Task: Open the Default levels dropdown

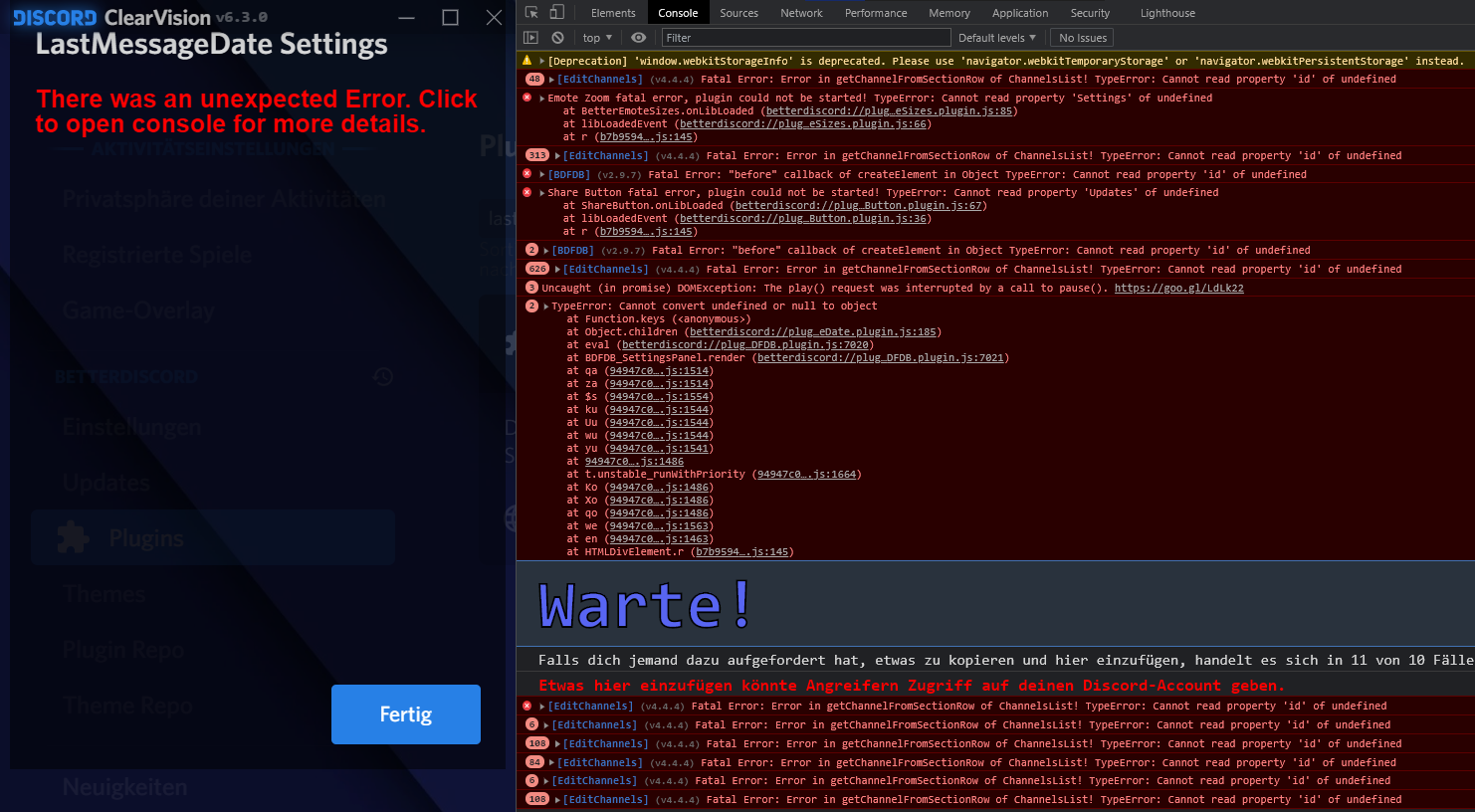Action: click(x=996, y=37)
